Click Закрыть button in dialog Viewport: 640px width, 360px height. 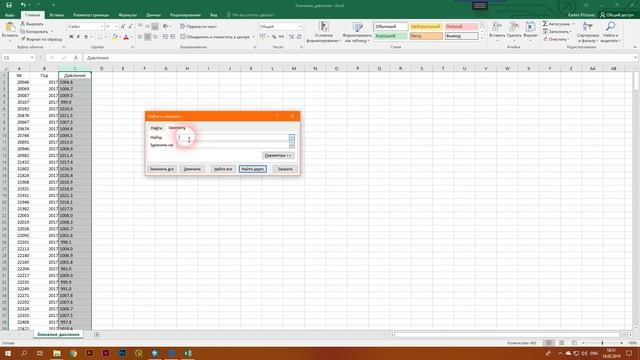click(x=285, y=169)
